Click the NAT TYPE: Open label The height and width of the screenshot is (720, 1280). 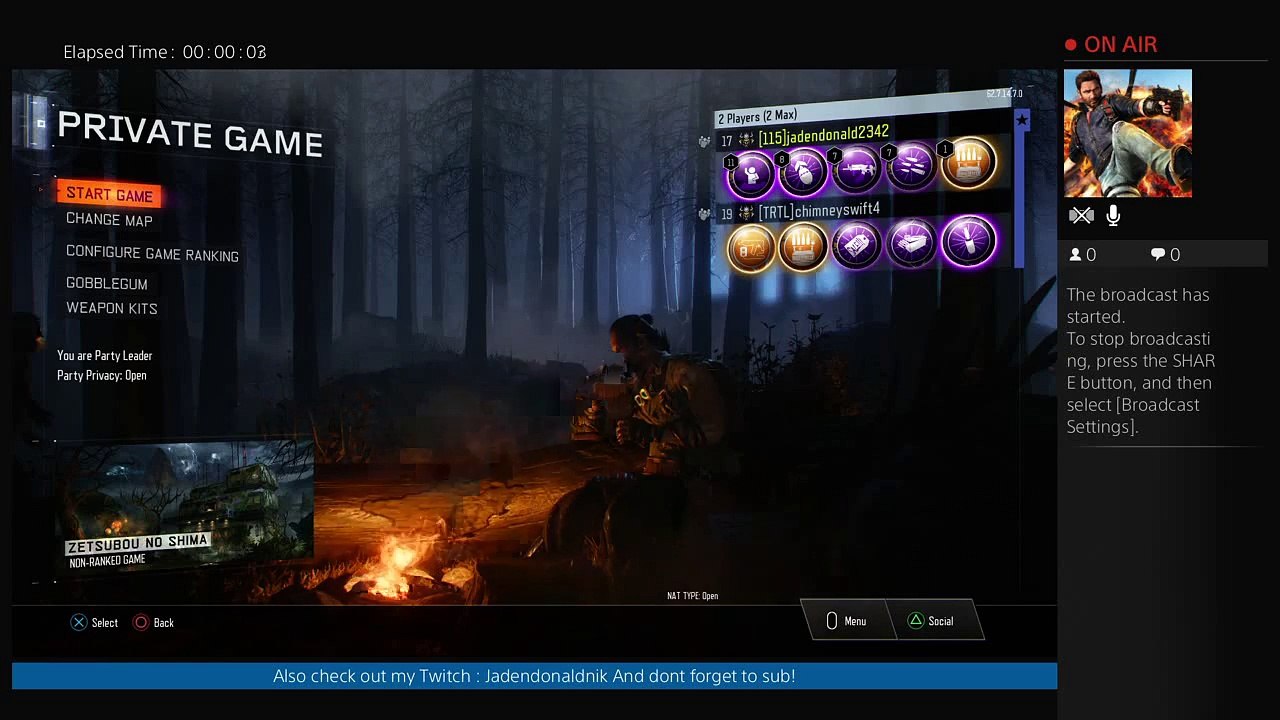693,596
